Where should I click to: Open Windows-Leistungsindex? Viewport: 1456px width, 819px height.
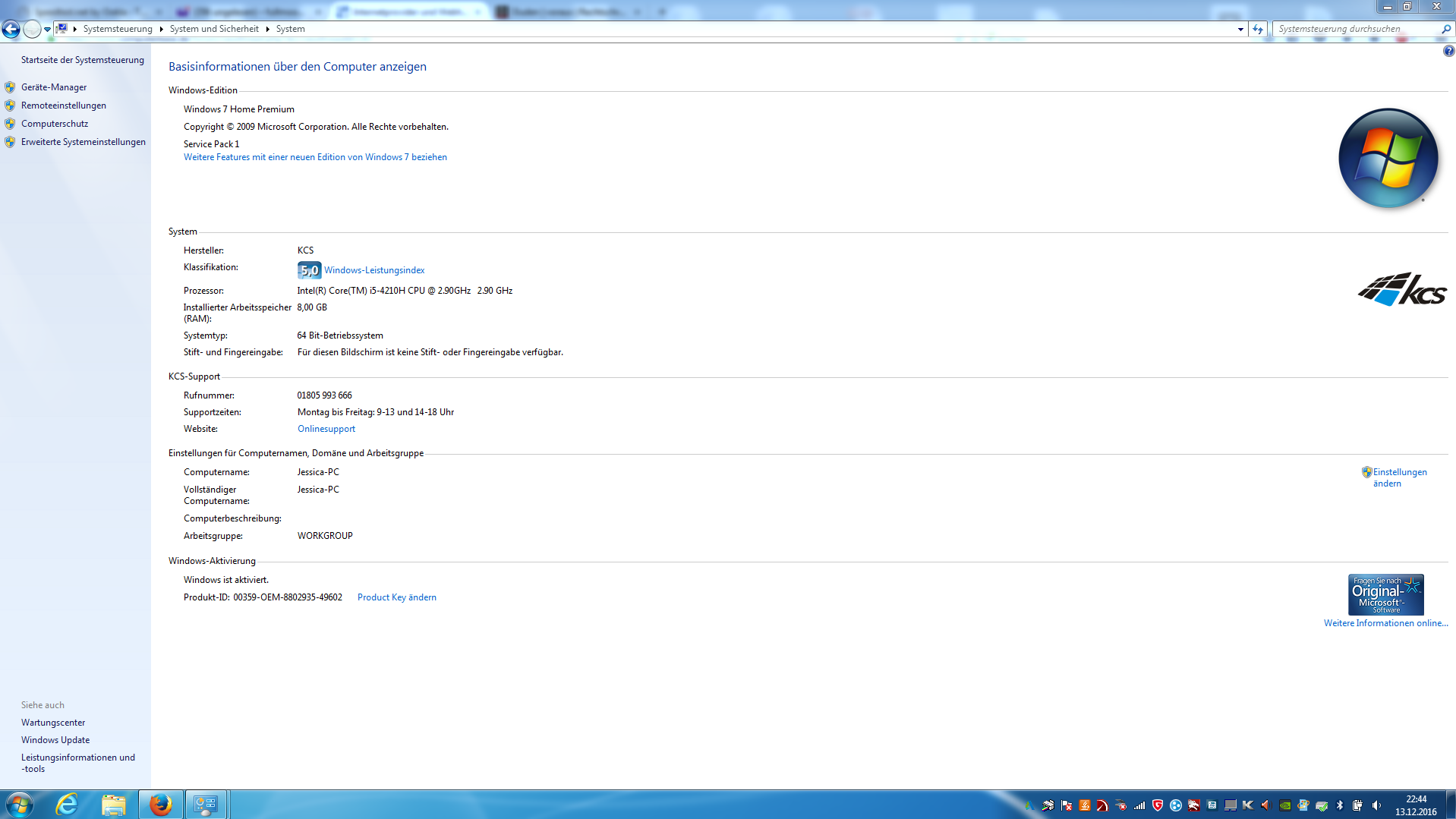click(x=374, y=270)
